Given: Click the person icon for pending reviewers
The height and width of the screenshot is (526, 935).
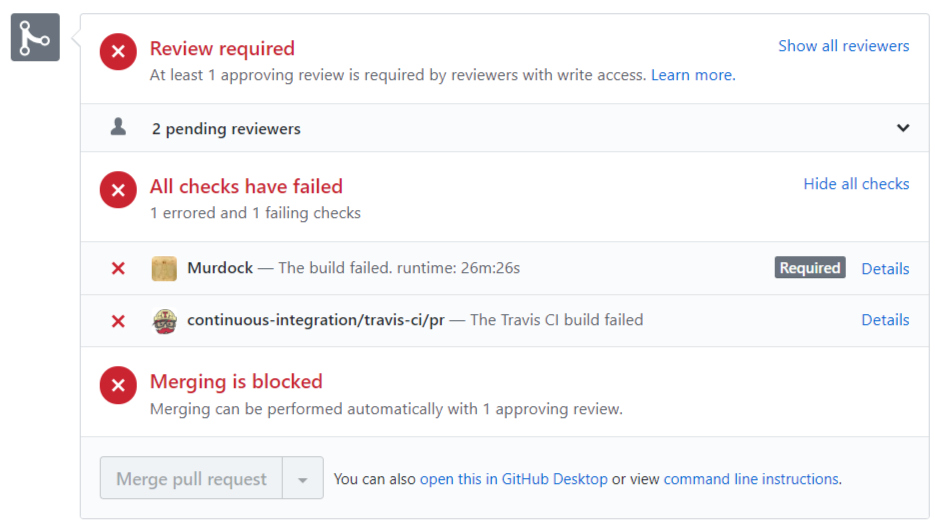Looking at the screenshot, I should [x=118, y=127].
